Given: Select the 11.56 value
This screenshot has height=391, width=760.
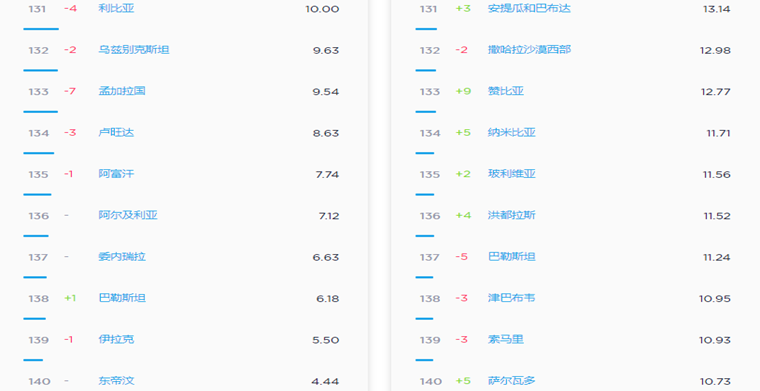Looking at the screenshot, I should pos(717,174).
